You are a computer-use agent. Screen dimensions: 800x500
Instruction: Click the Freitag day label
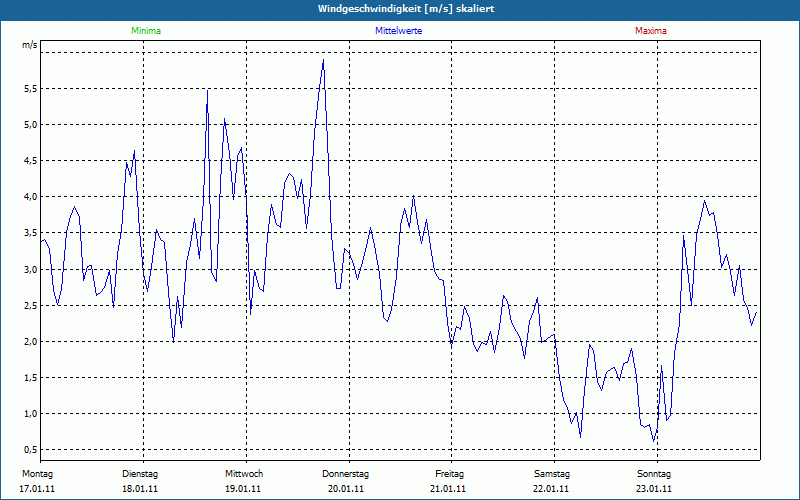(x=449, y=474)
